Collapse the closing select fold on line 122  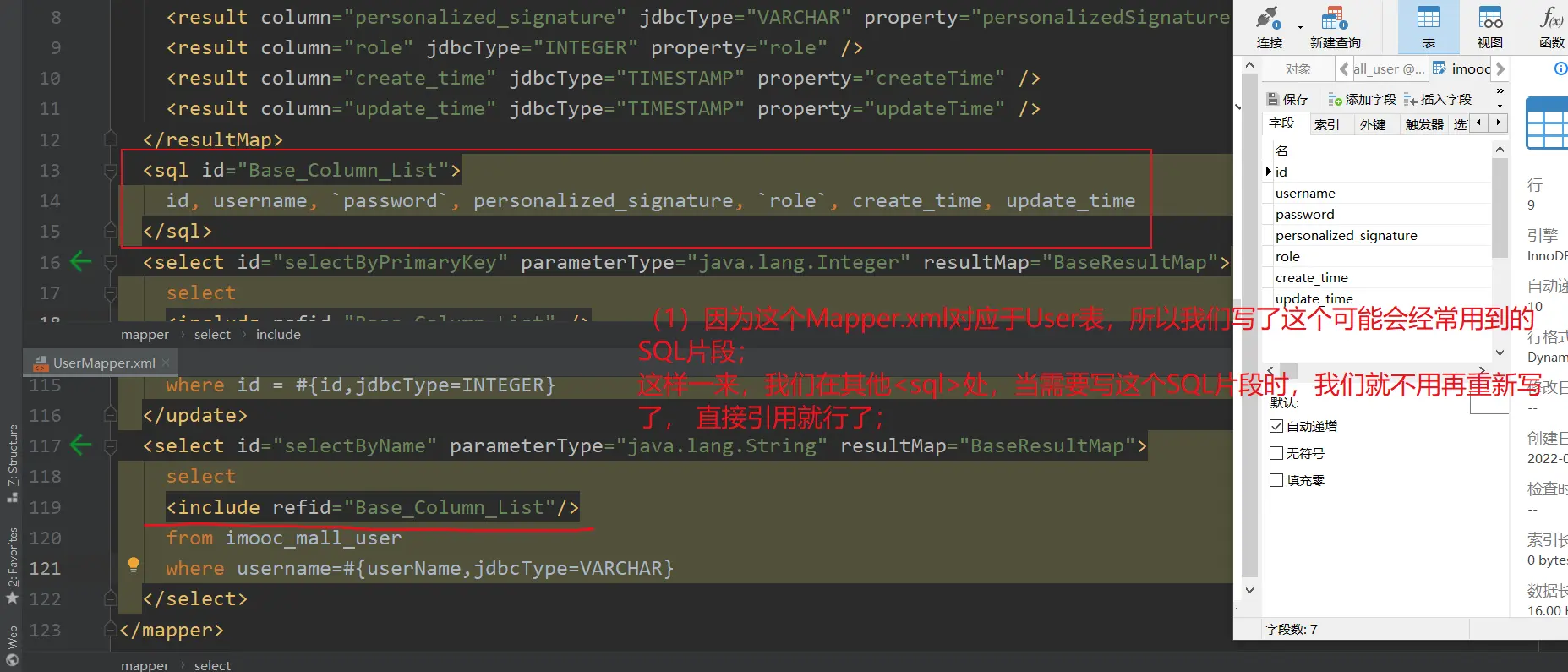110,598
